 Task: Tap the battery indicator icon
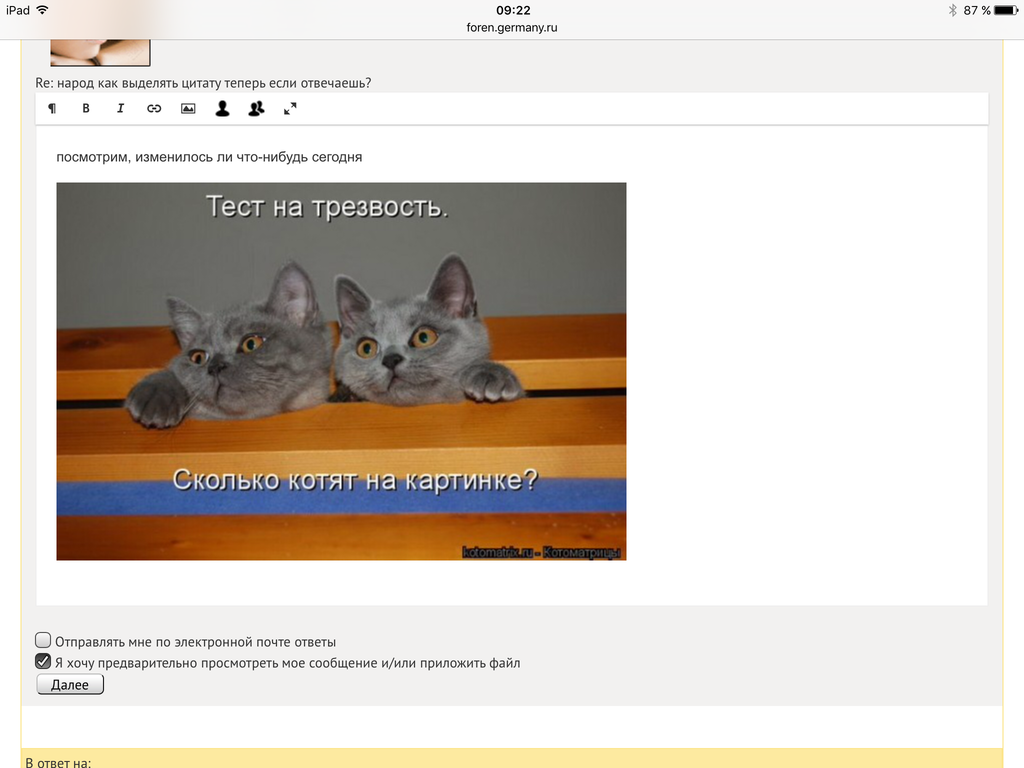[1007, 10]
